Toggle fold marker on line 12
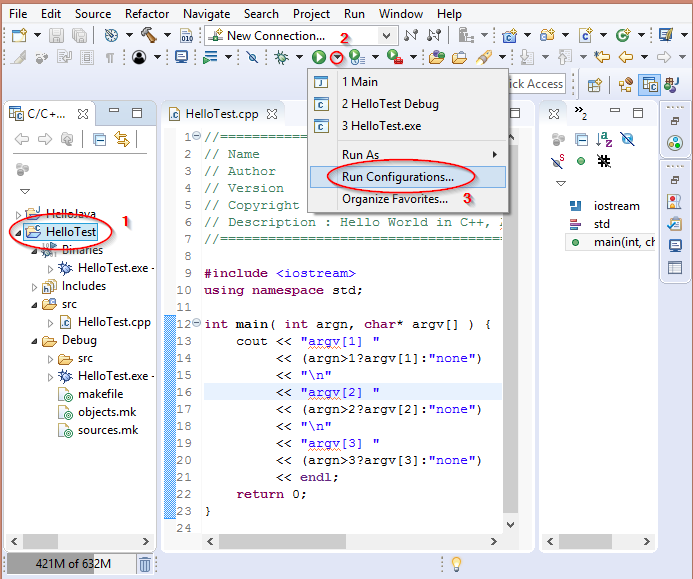This screenshot has width=693, height=579. click(x=195, y=323)
